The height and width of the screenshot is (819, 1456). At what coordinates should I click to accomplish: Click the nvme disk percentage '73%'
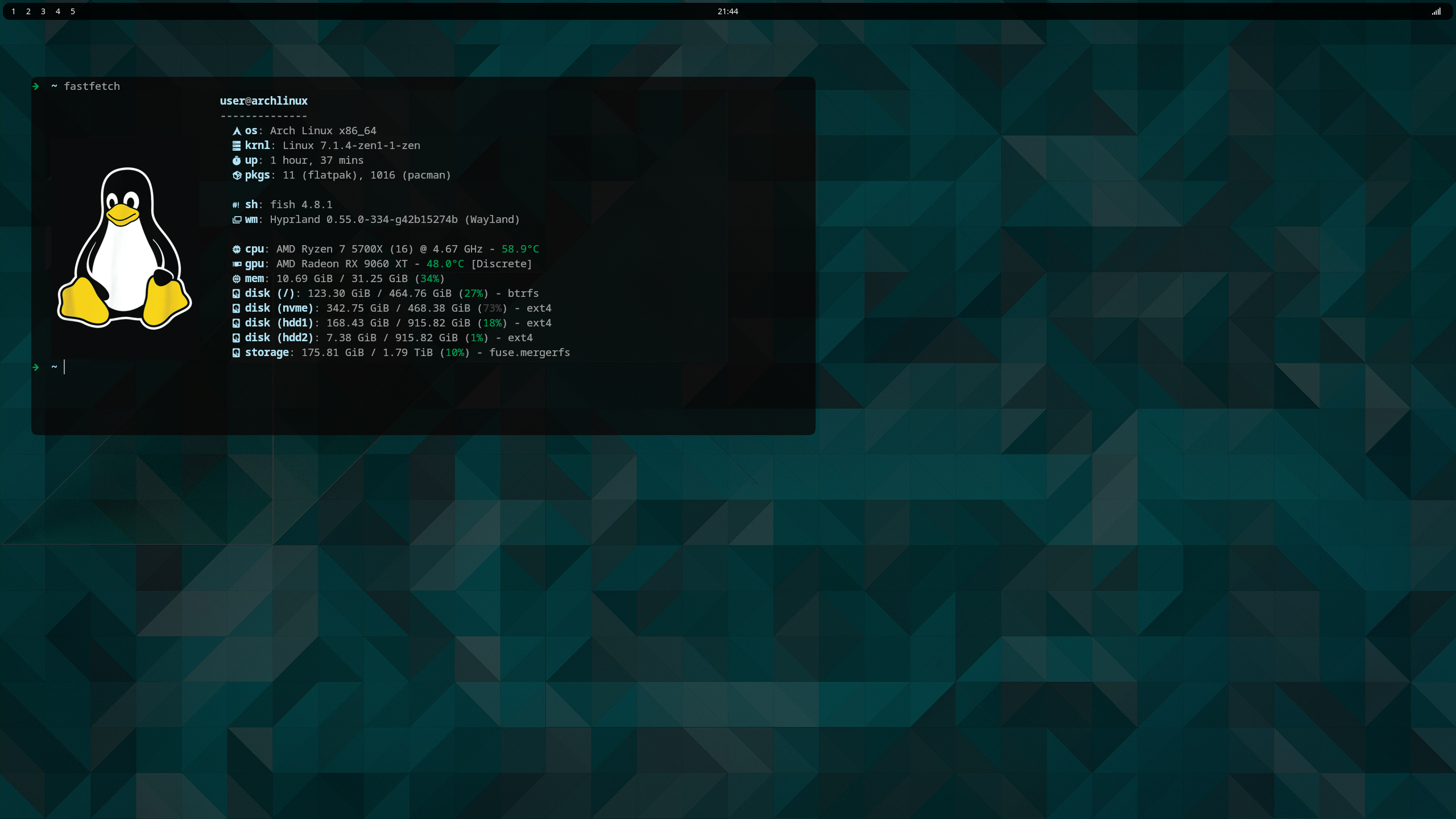[493, 308]
